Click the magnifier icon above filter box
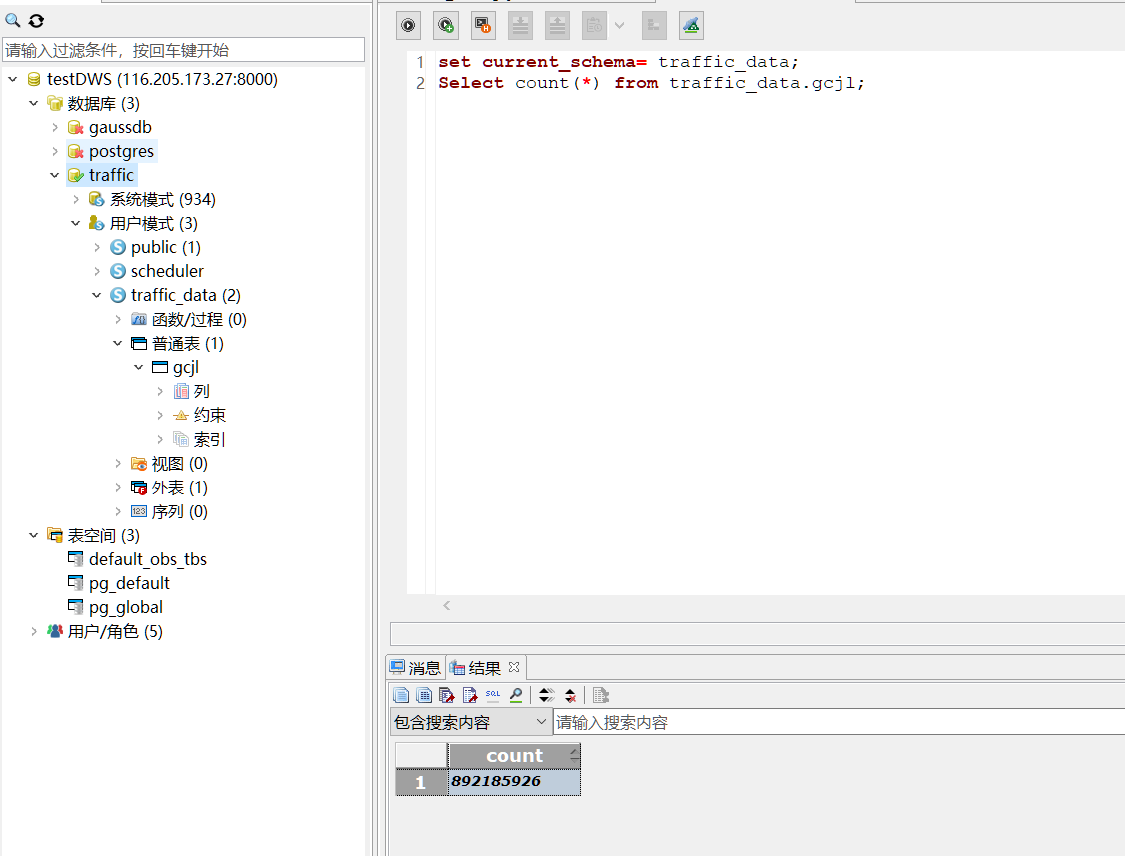The height and width of the screenshot is (856, 1125). [13, 20]
